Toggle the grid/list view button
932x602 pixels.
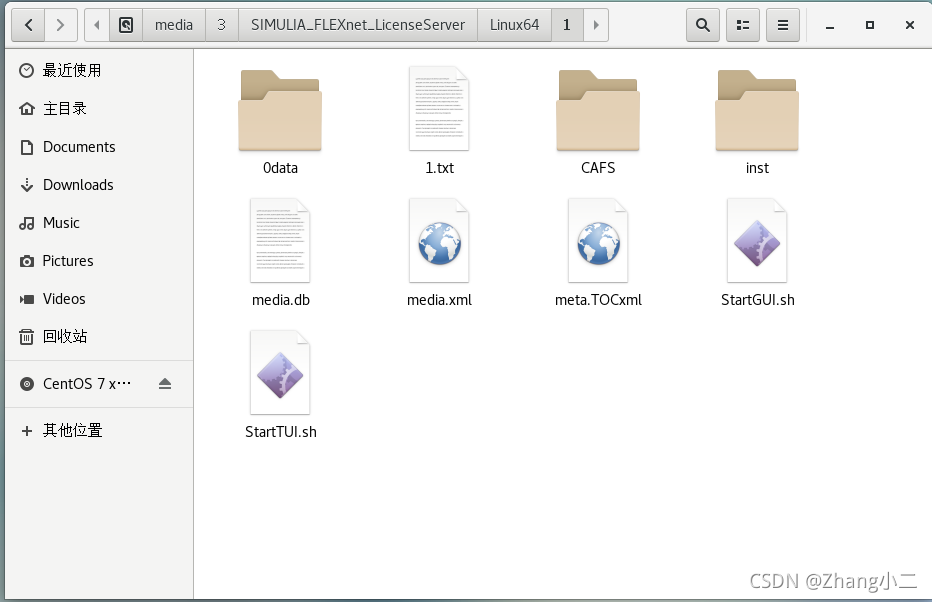(x=742, y=25)
